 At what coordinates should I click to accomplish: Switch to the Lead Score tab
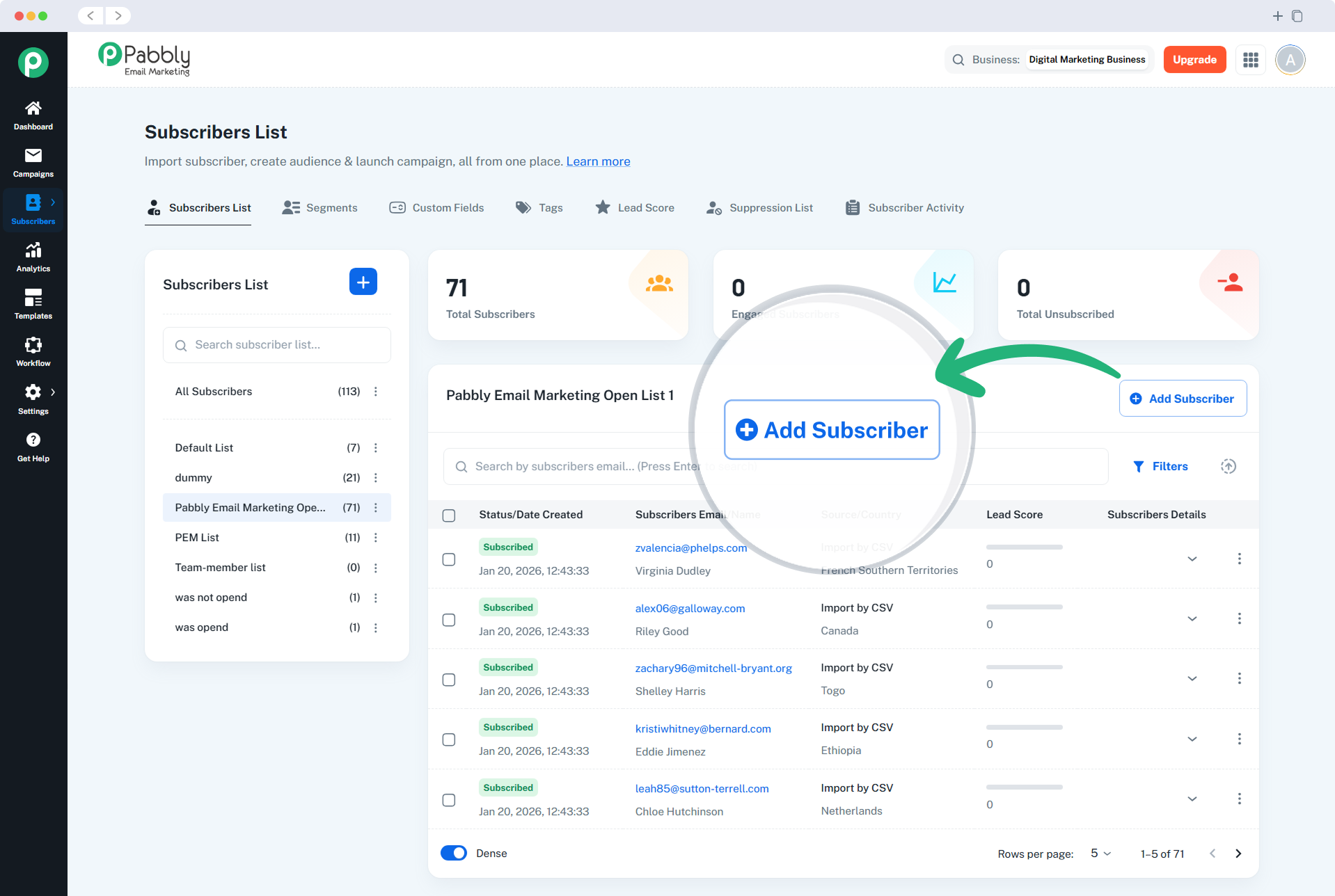[635, 208]
